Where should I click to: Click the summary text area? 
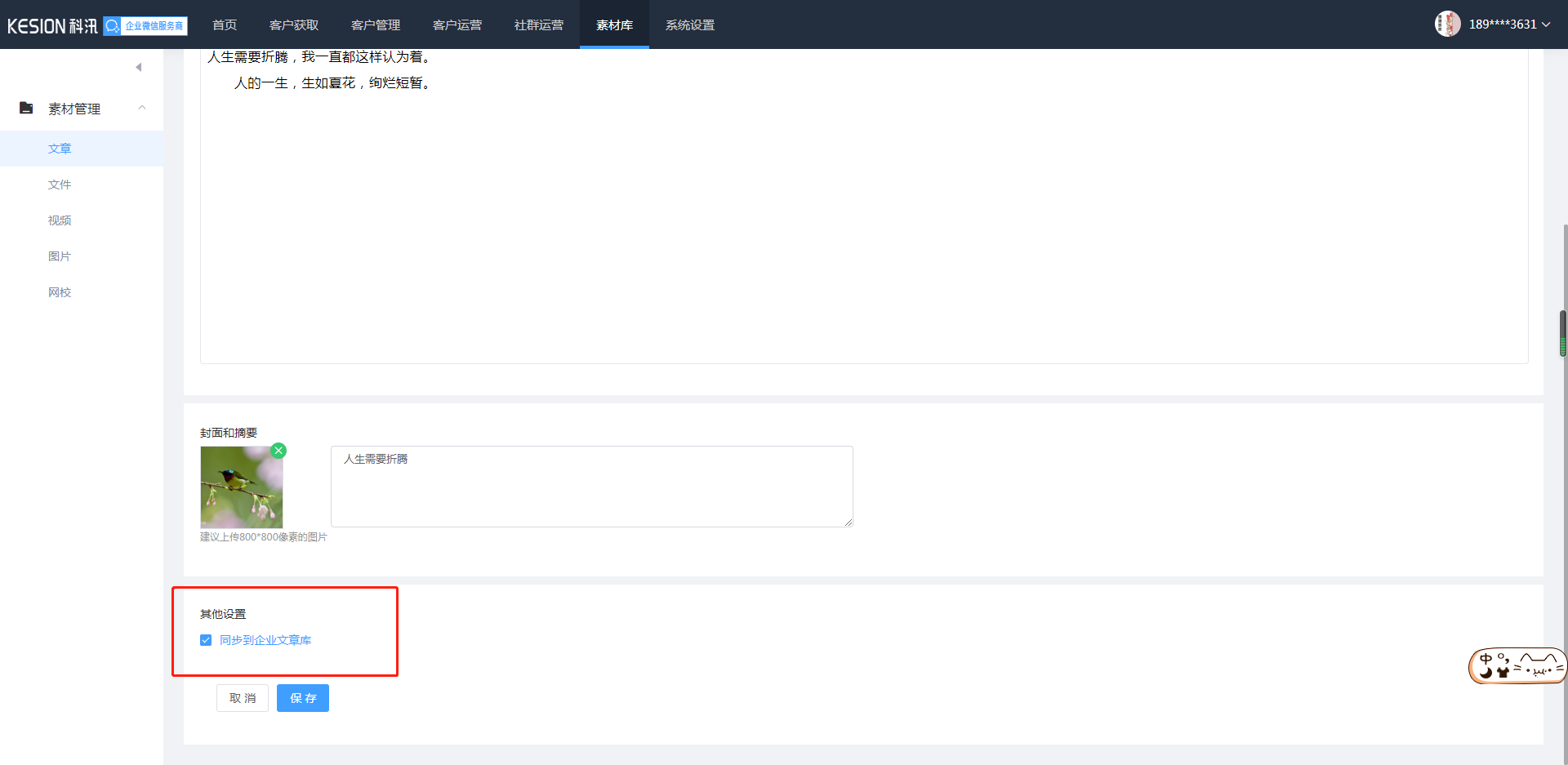coord(591,487)
